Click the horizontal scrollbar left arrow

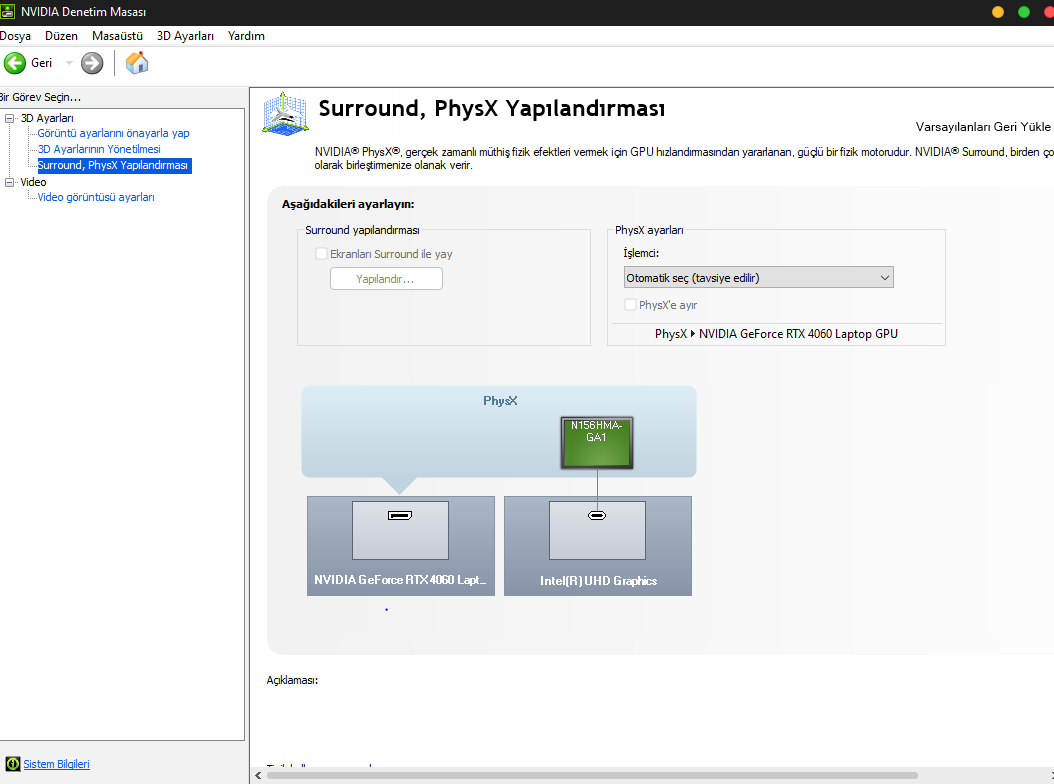tap(258, 775)
